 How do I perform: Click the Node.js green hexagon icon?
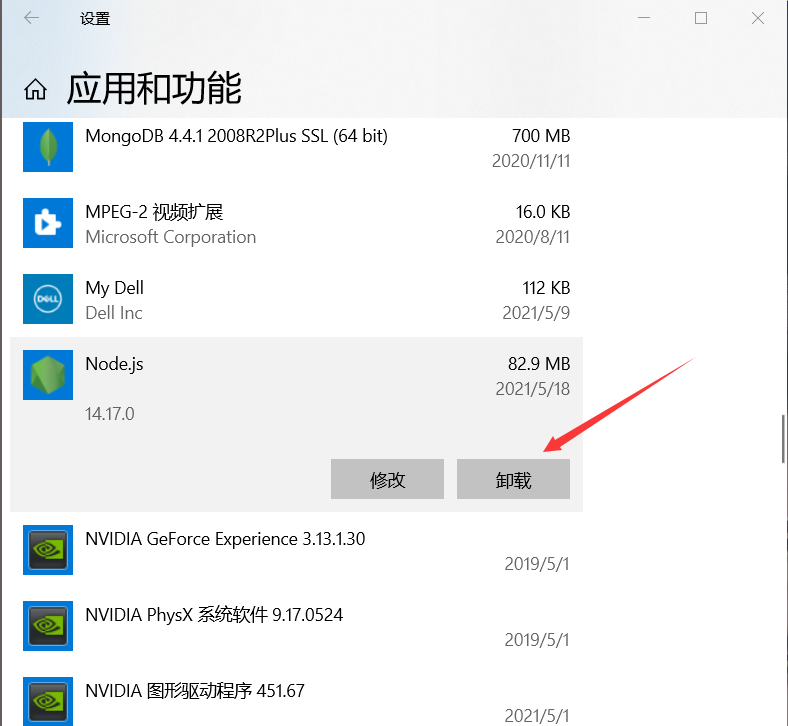pyautogui.click(x=48, y=375)
